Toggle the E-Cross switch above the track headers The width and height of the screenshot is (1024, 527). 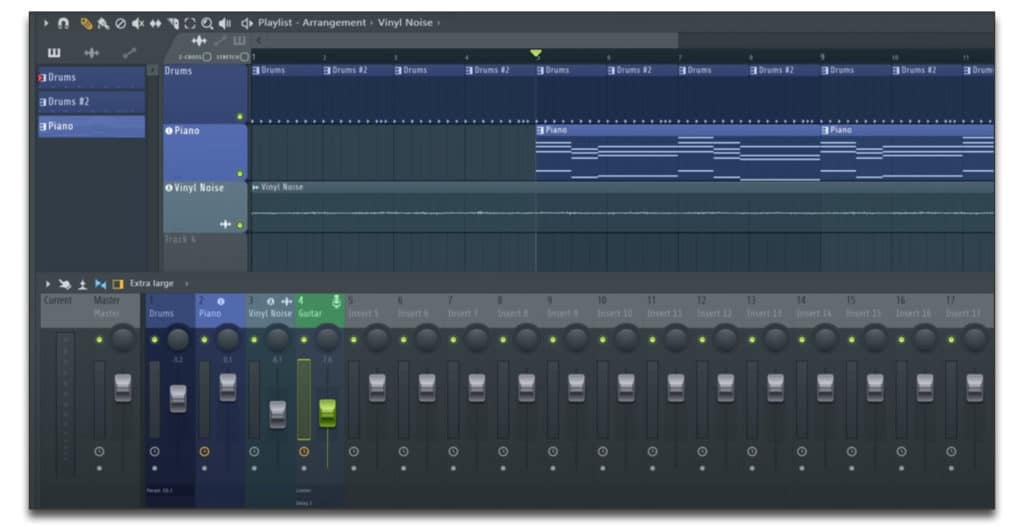click(x=206, y=57)
